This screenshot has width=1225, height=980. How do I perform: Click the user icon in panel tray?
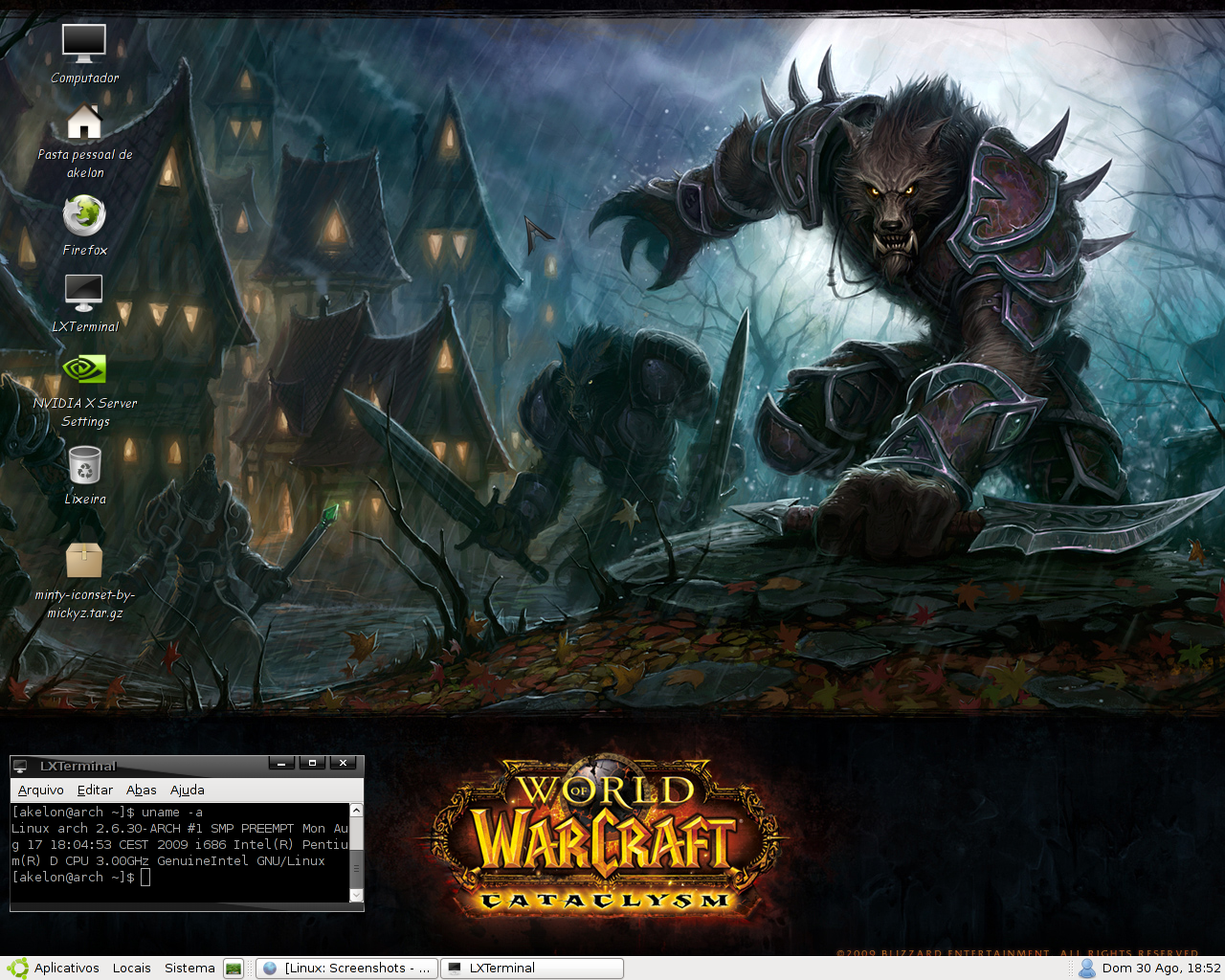click(1087, 969)
